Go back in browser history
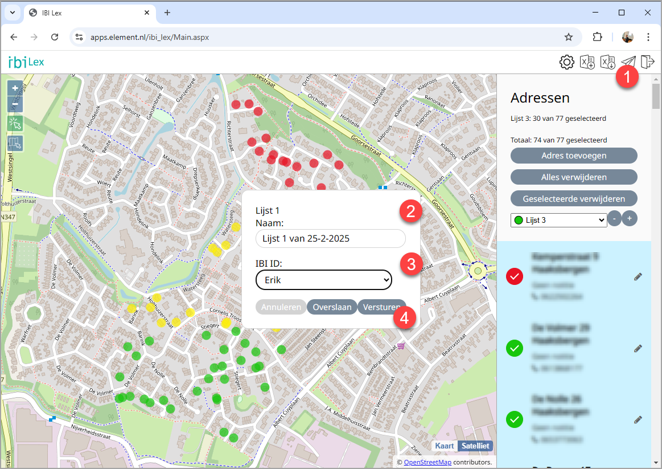 pyautogui.click(x=14, y=37)
